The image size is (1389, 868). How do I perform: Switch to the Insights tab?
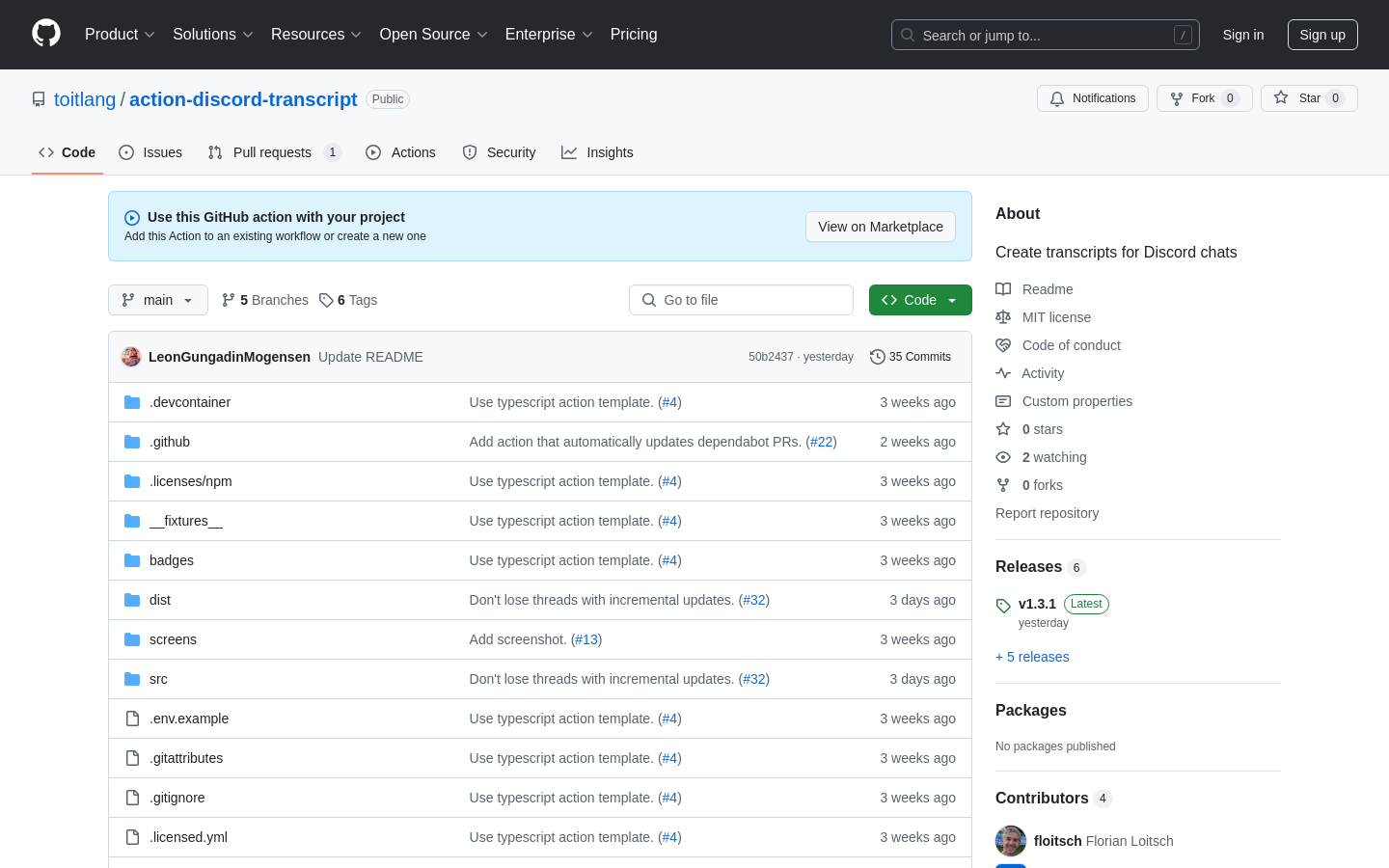pyautogui.click(x=597, y=152)
